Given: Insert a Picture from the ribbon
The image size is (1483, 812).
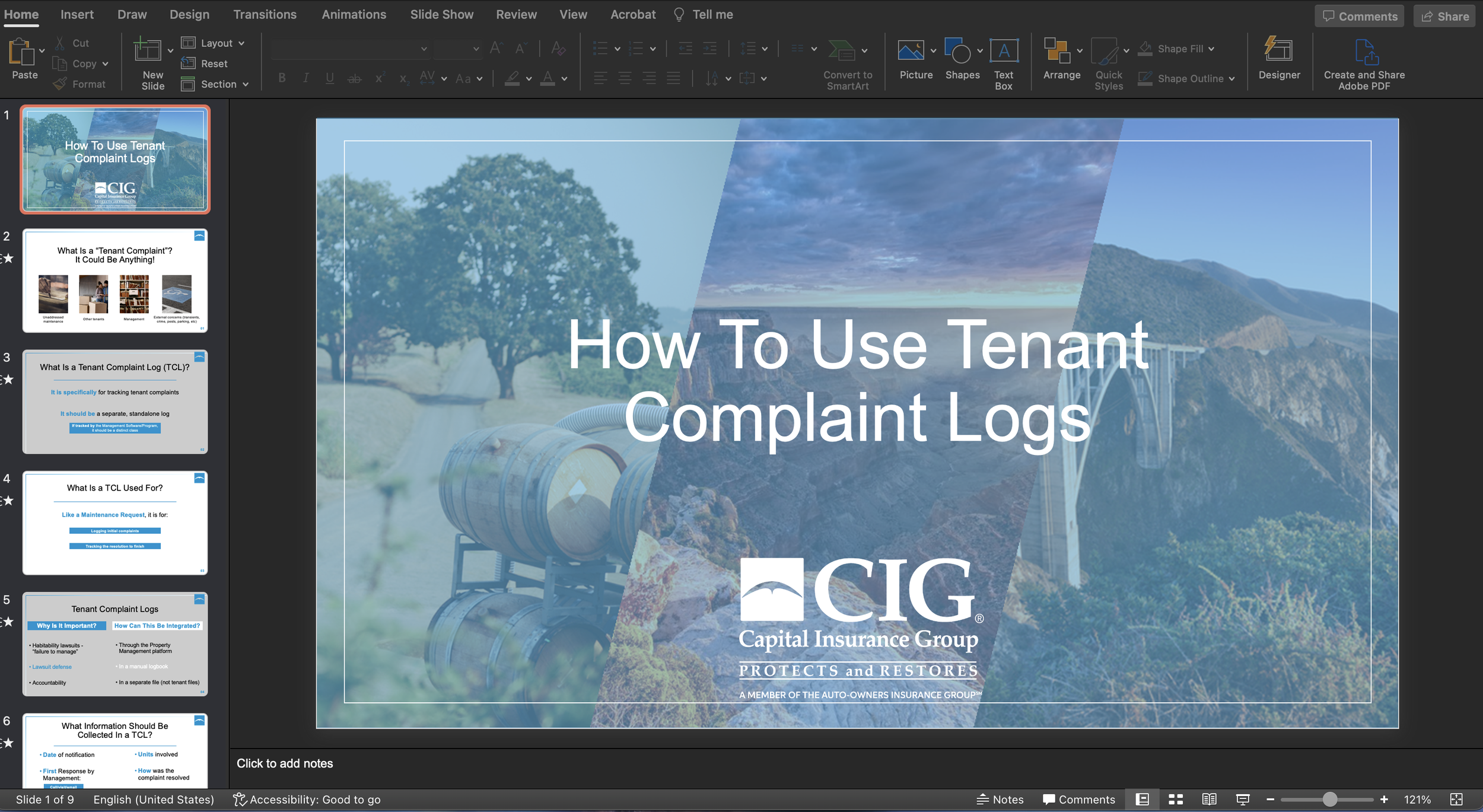Looking at the screenshot, I should pyautogui.click(x=911, y=52).
